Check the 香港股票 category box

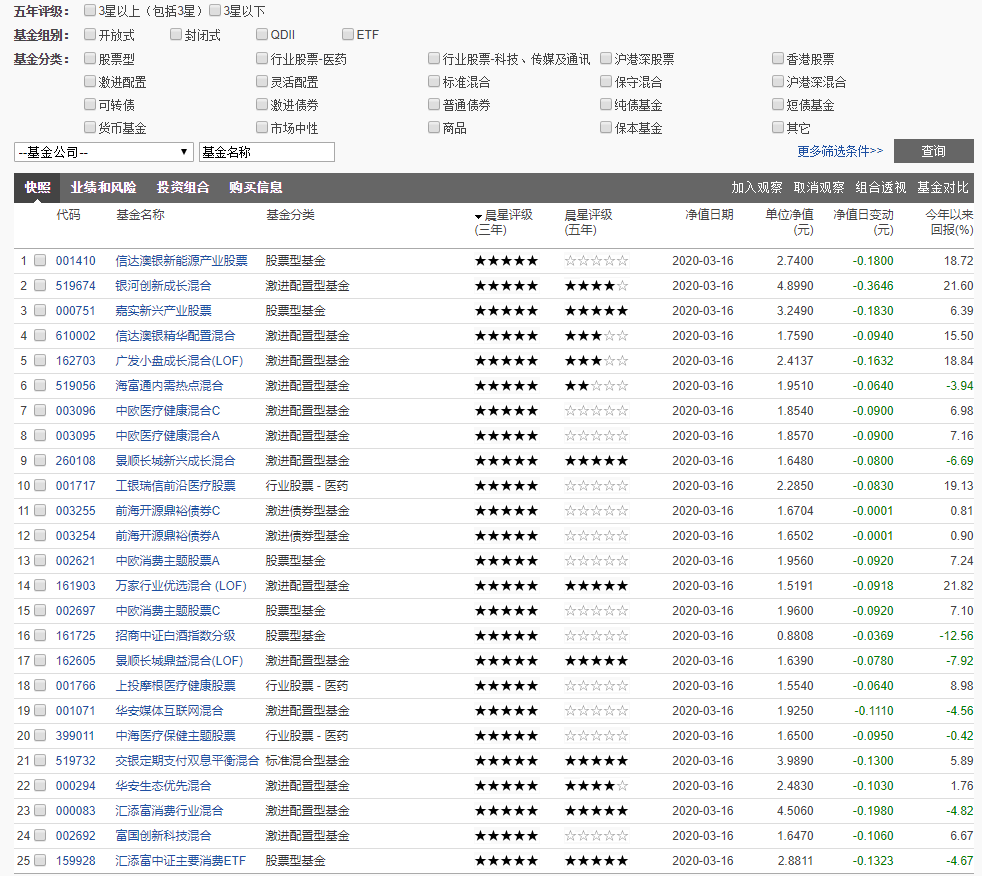778,59
